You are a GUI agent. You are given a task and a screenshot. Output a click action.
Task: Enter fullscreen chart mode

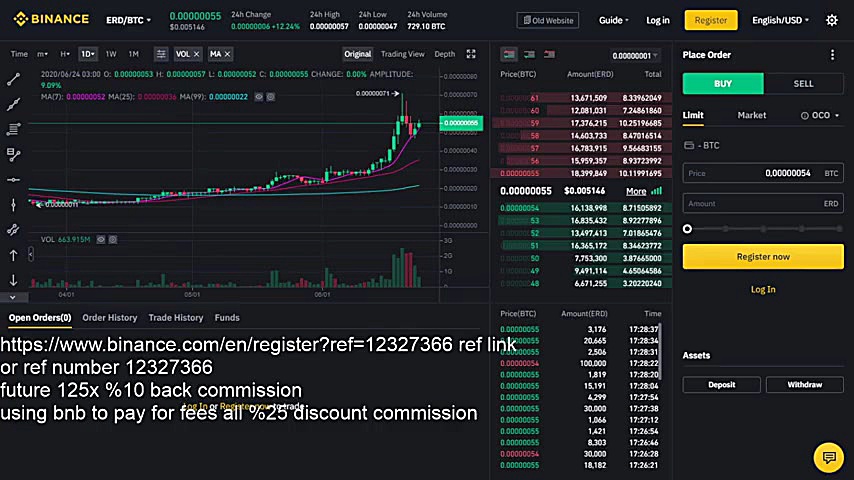tap(471, 53)
